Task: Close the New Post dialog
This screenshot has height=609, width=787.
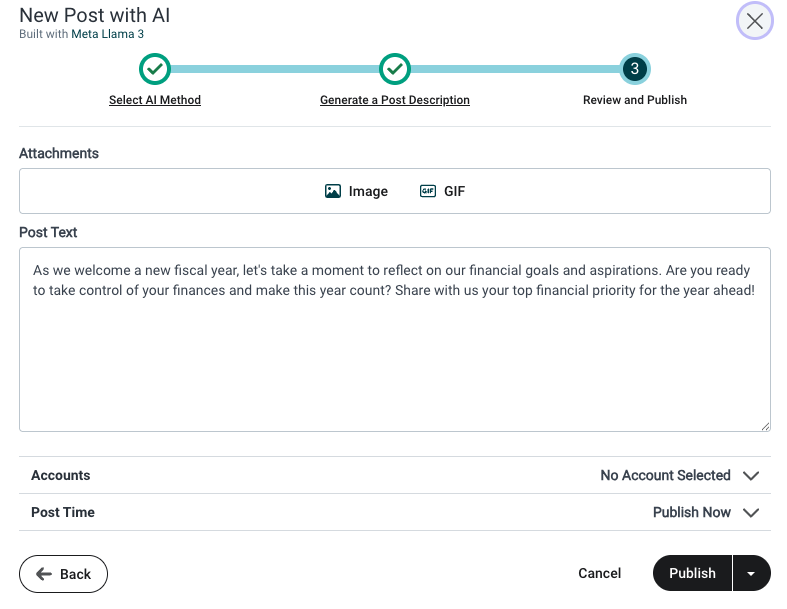Action: (754, 21)
